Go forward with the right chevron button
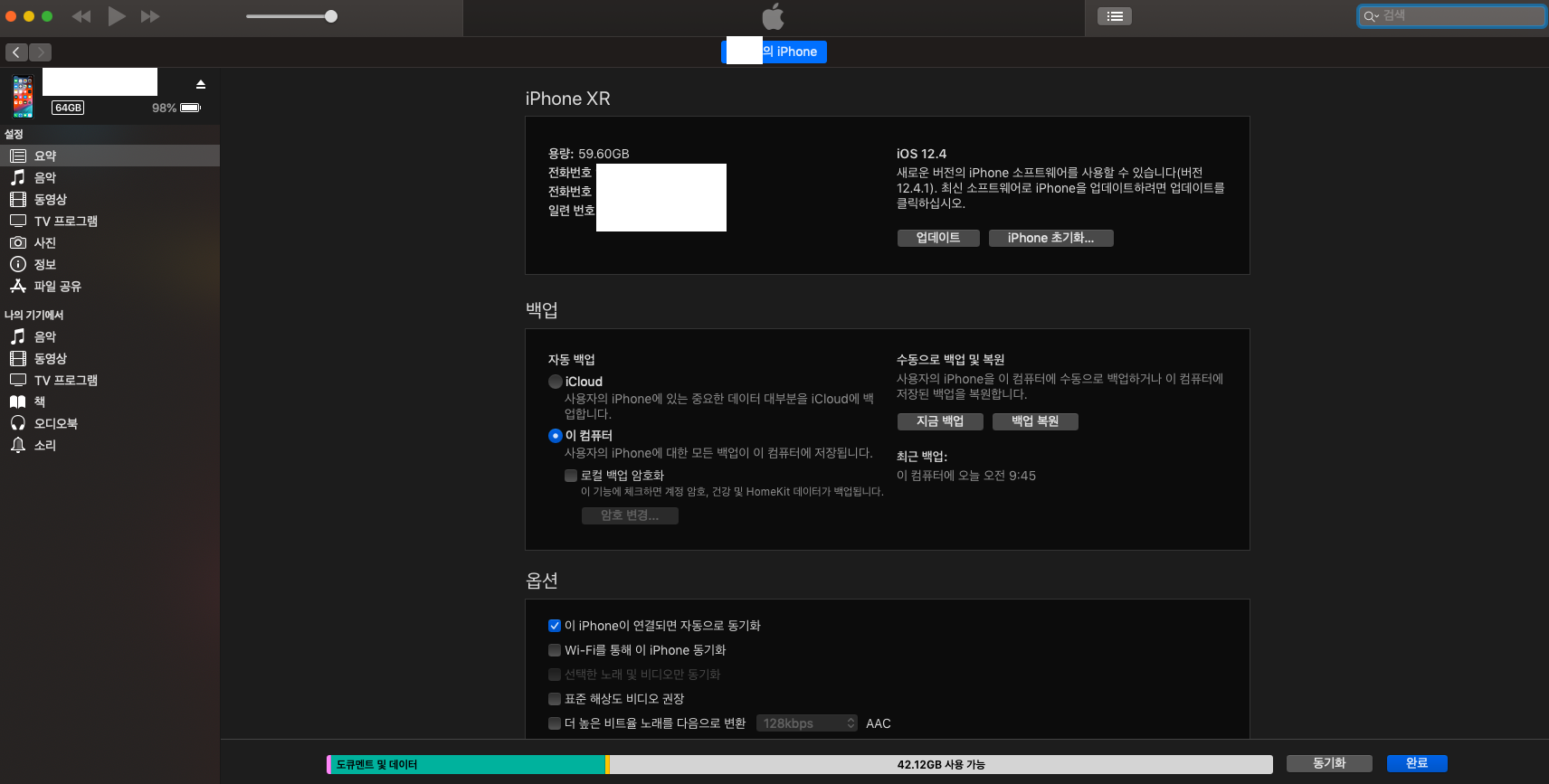This screenshot has height=784, width=1549. click(x=40, y=52)
